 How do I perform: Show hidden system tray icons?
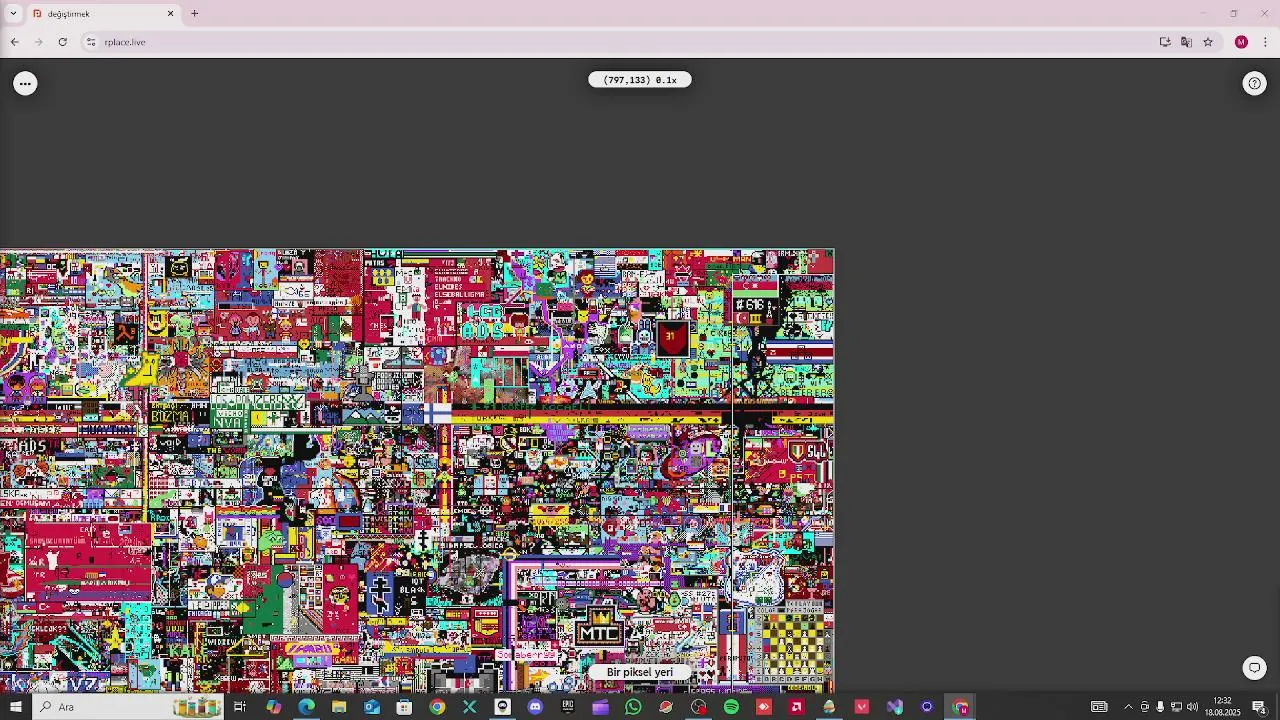[1128, 707]
